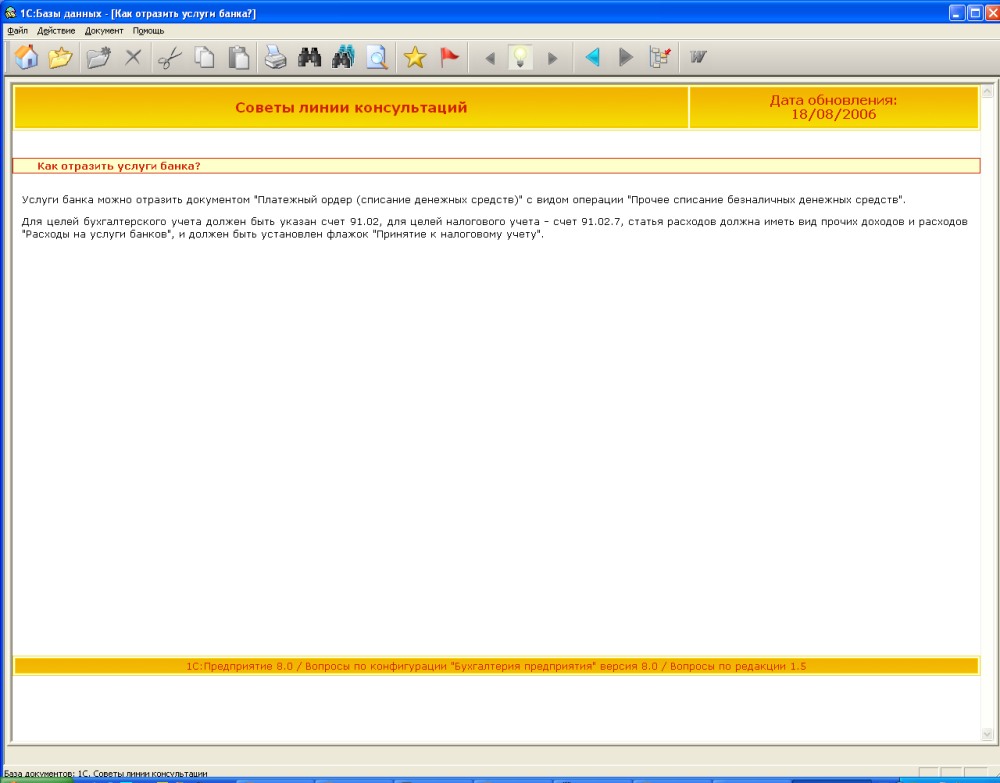
Task: Click the single binoculars search icon
Action: point(309,58)
